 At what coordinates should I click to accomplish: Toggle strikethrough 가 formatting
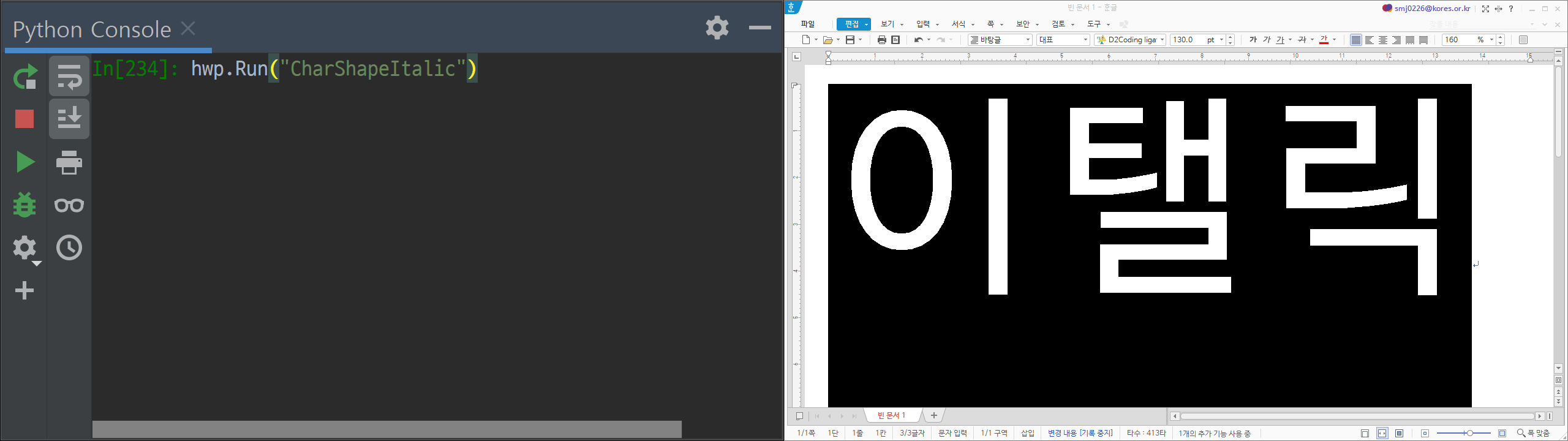[1302, 40]
